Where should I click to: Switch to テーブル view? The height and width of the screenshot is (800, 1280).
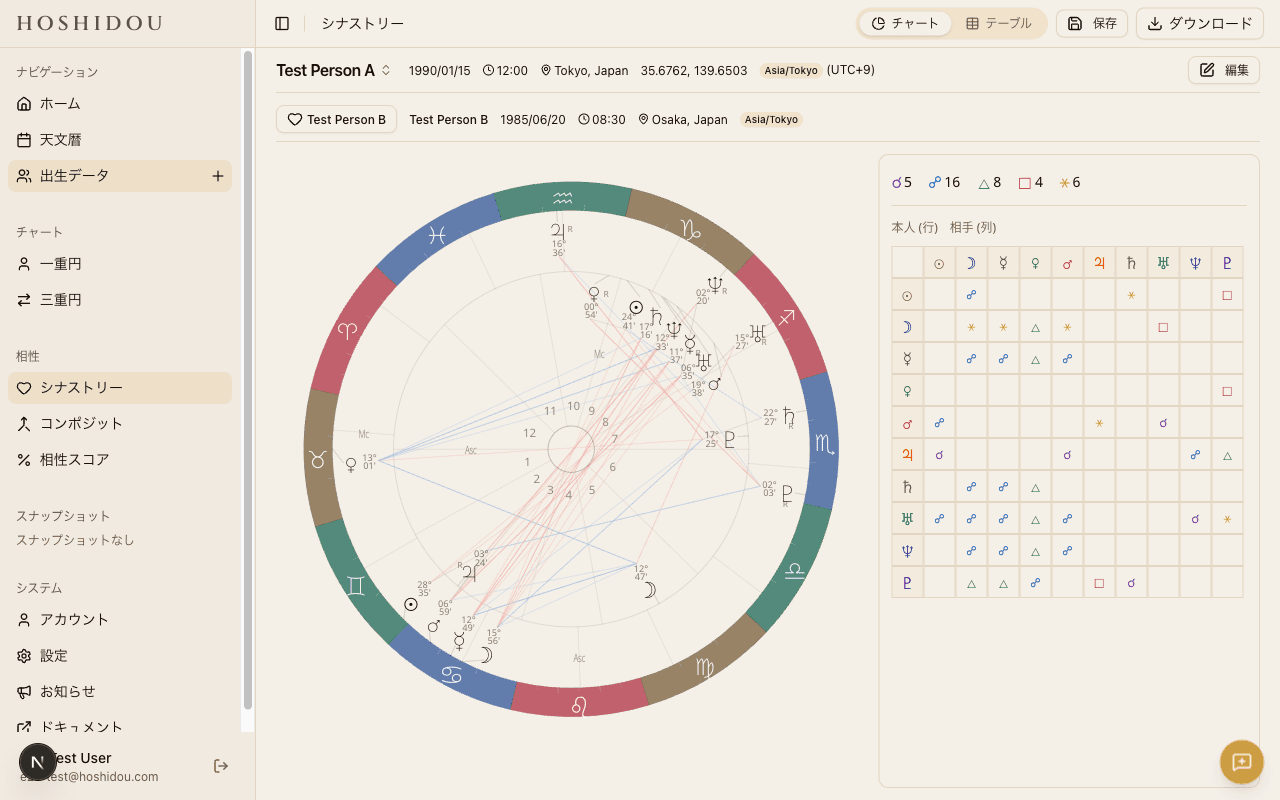point(998,23)
